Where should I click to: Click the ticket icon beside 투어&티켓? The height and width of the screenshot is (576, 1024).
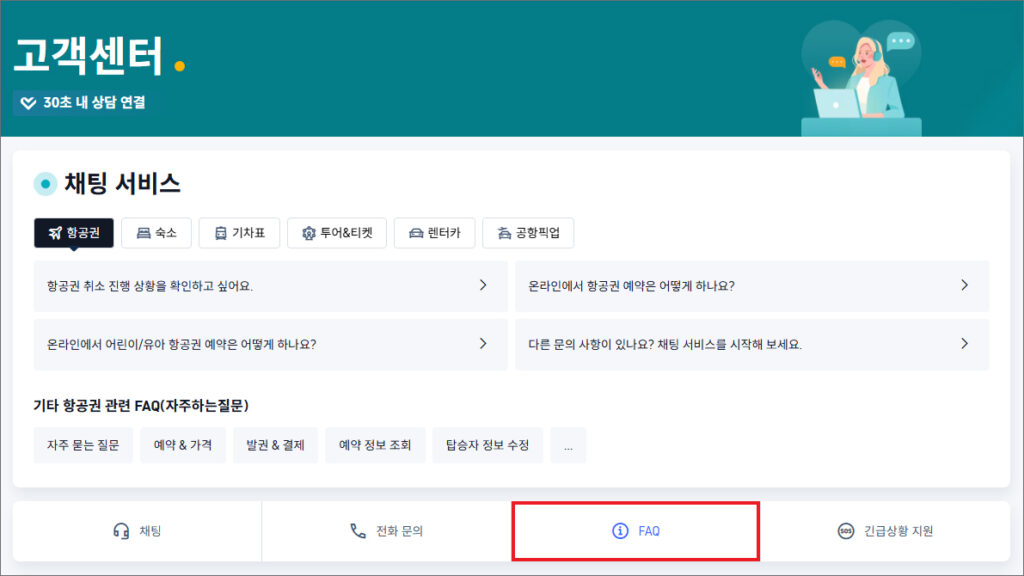tap(308, 233)
